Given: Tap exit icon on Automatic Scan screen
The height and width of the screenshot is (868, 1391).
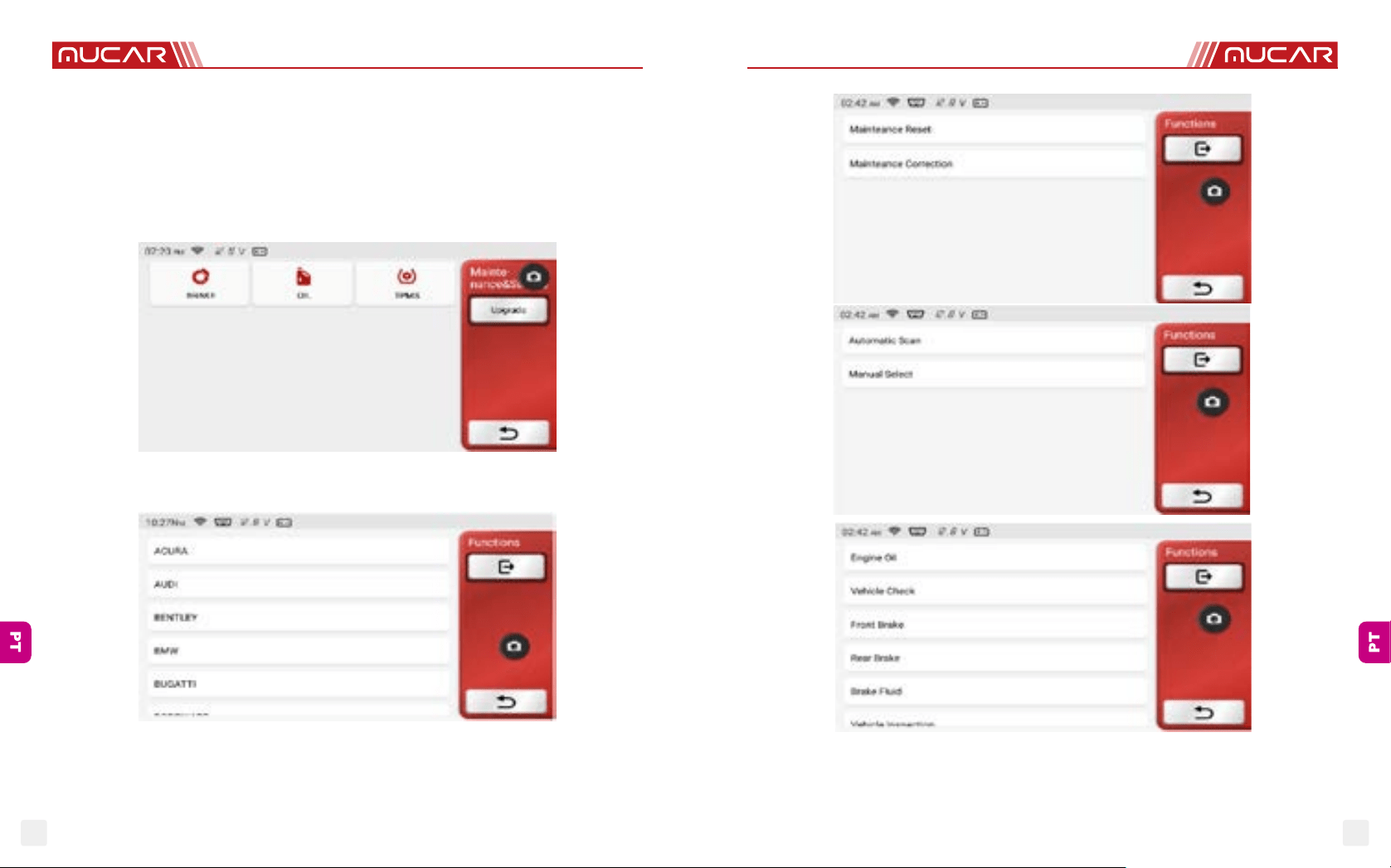Looking at the screenshot, I should pyautogui.click(x=1202, y=360).
